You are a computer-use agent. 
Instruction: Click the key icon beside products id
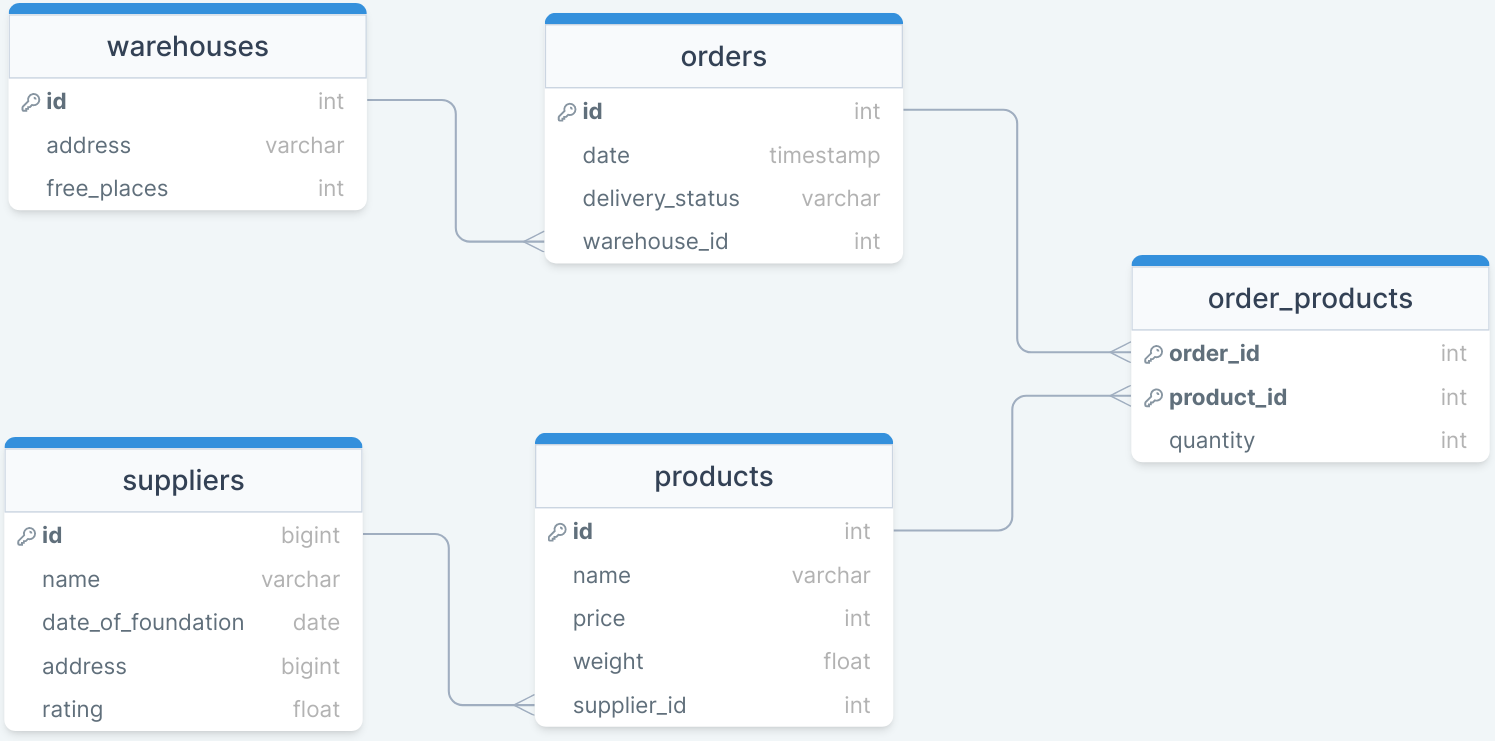pos(557,532)
